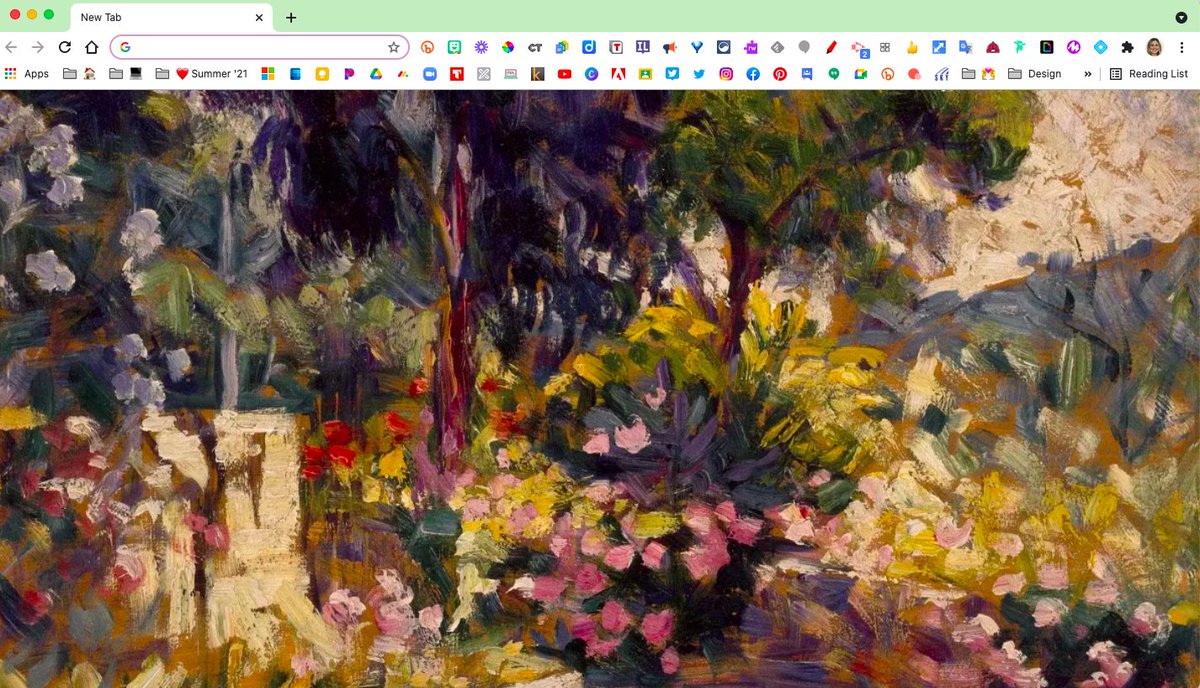Click the megaphone extension icon

[x=670, y=47]
